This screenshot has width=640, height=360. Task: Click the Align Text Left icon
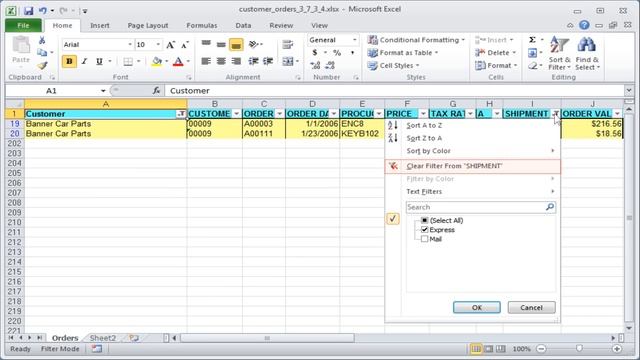coord(206,61)
